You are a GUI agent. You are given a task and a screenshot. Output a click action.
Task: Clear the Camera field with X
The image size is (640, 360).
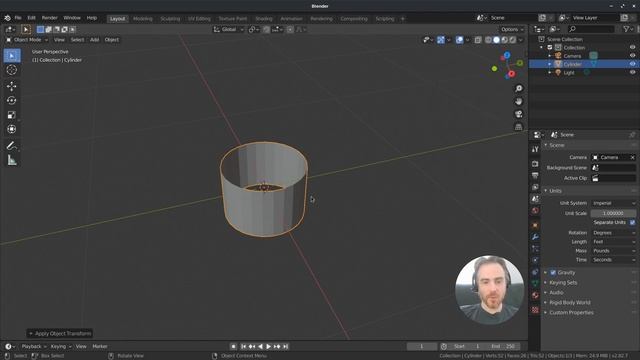(633, 157)
